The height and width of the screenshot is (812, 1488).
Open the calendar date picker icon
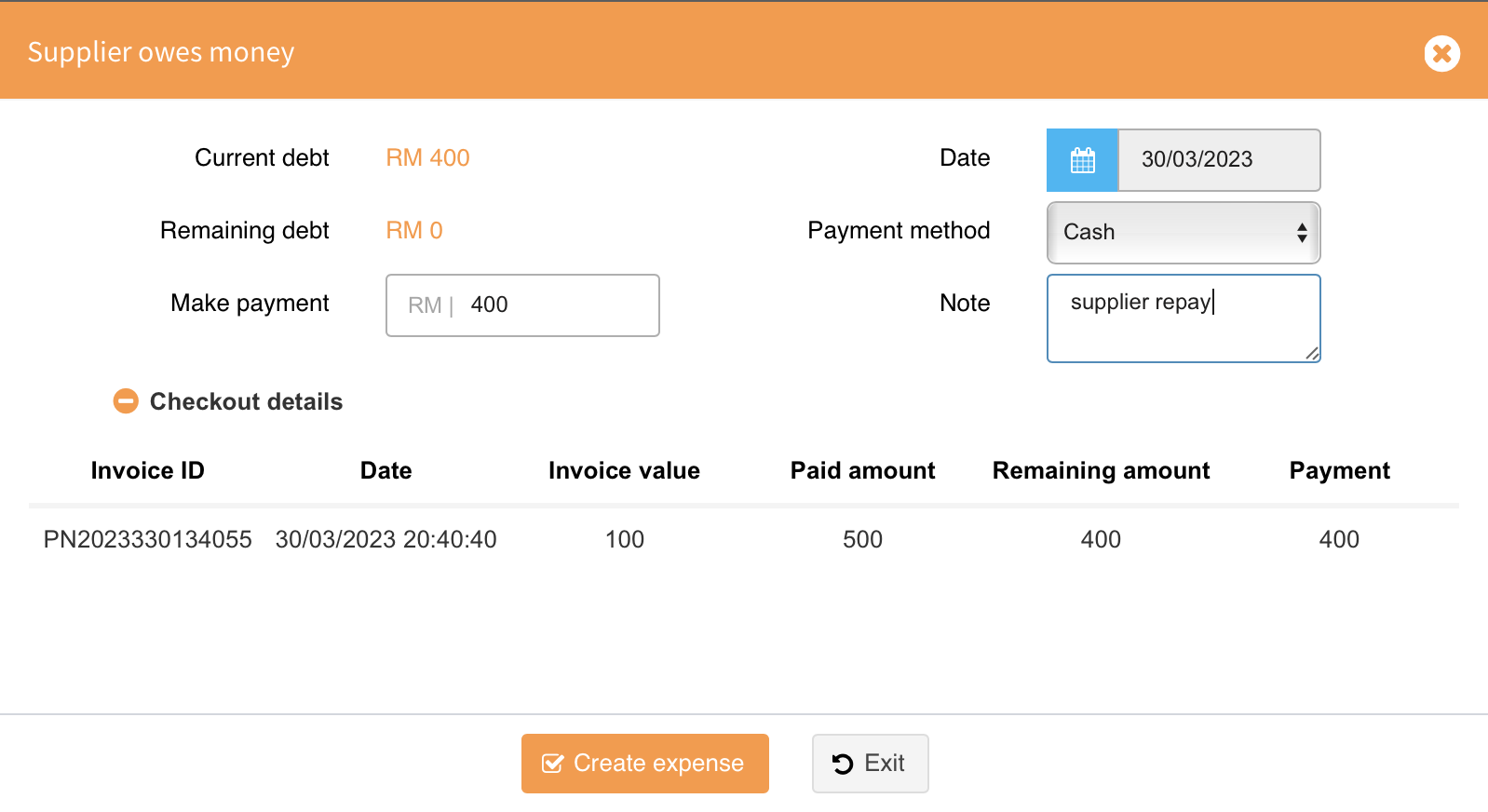coord(1082,160)
